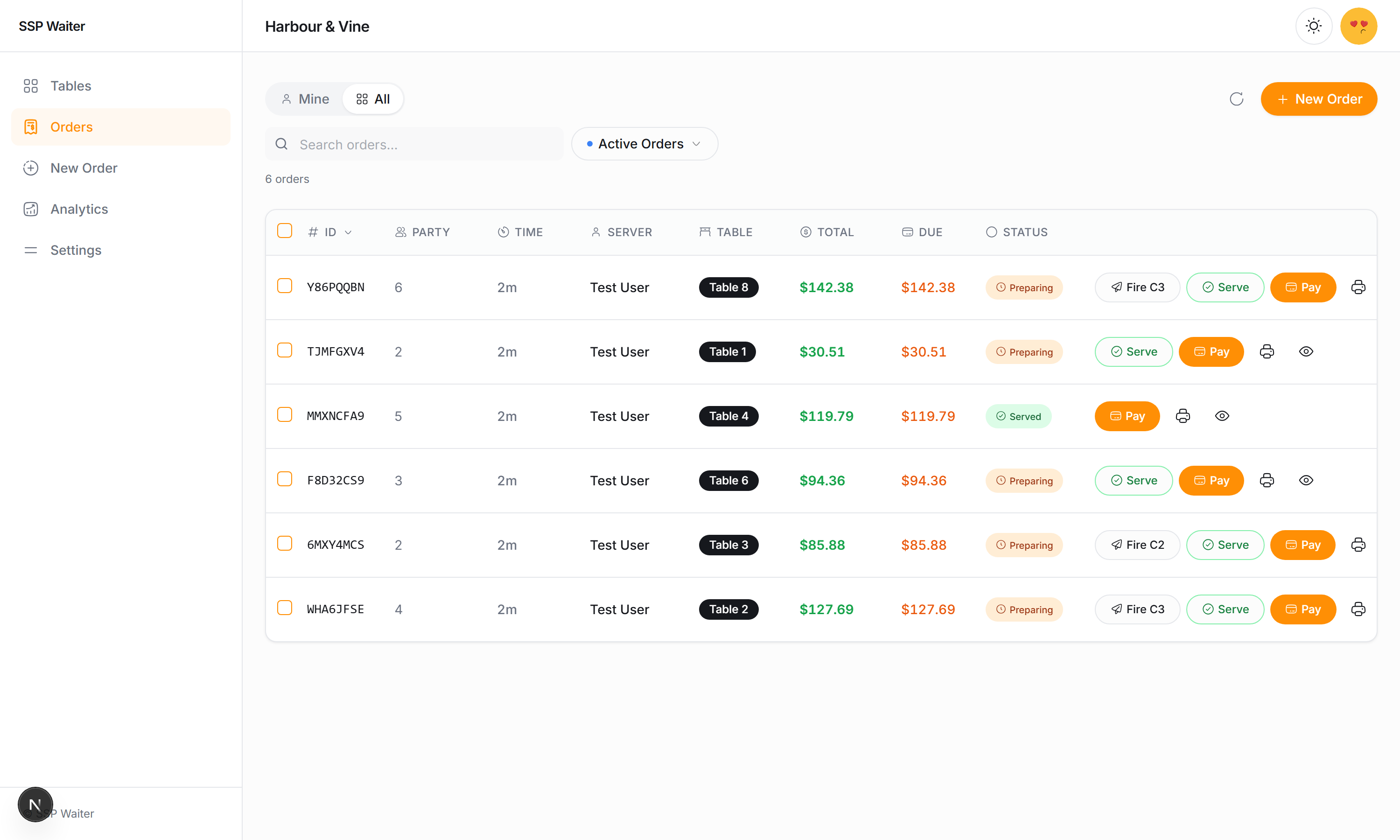Toggle ID column sort chevron
The height and width of the screenshot is (840, 1400).
[x=348, y=232]
